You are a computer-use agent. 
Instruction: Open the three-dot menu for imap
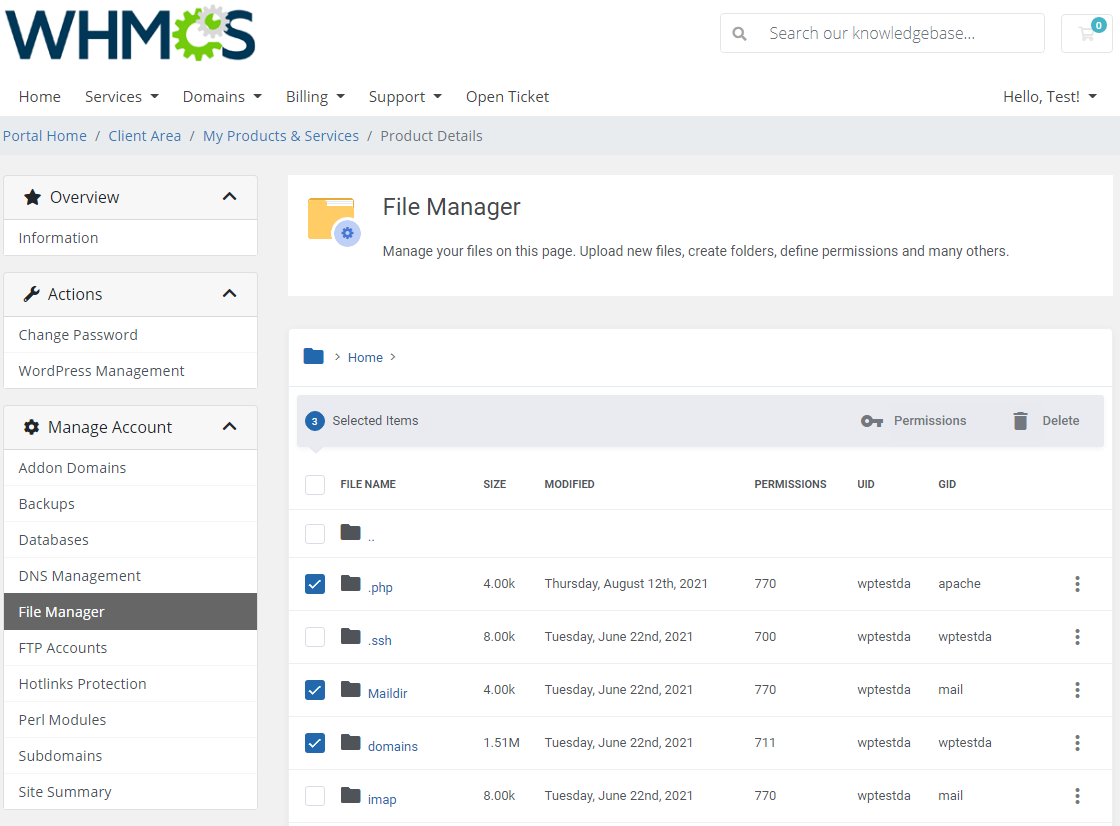tap(1077, 795)
